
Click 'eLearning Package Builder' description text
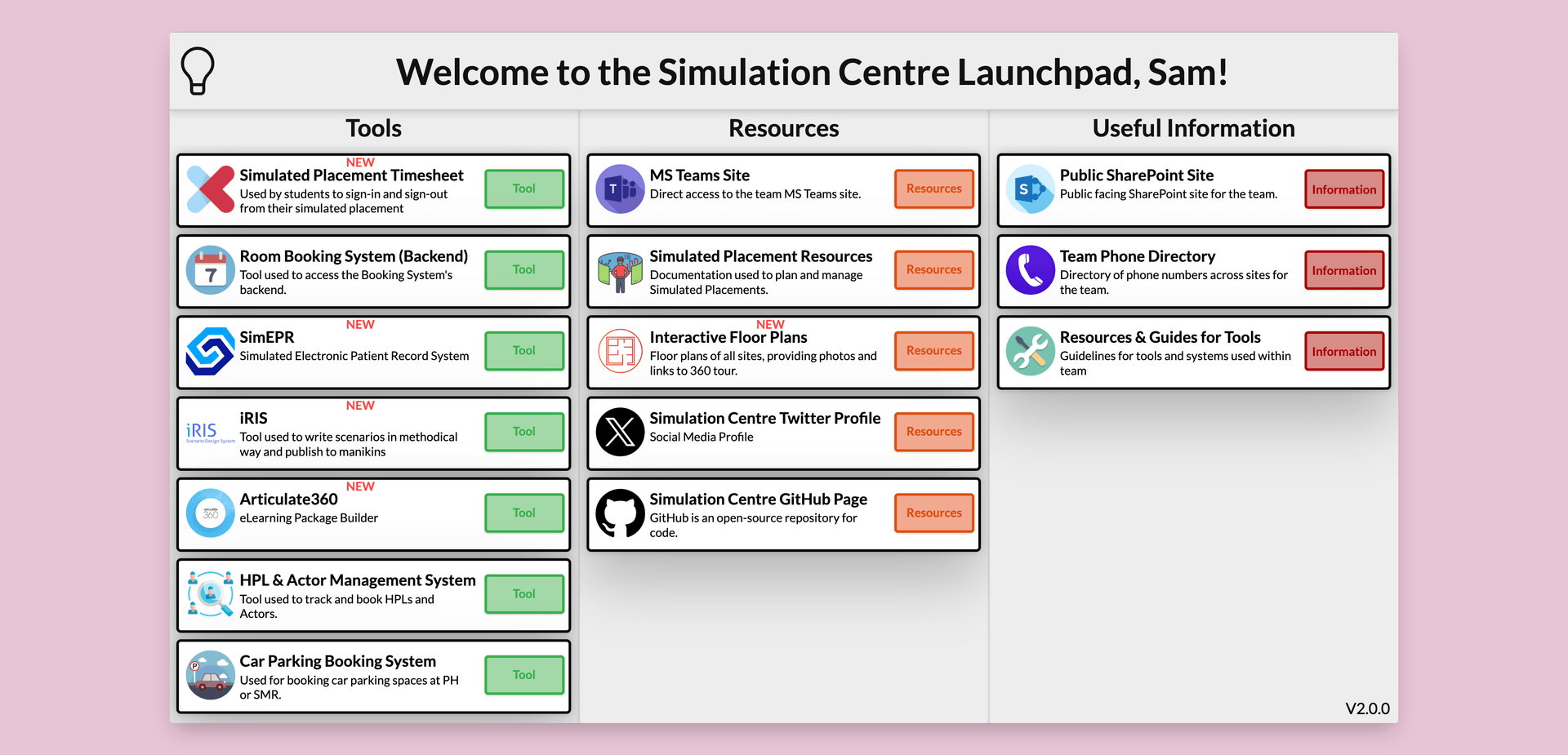309,518
